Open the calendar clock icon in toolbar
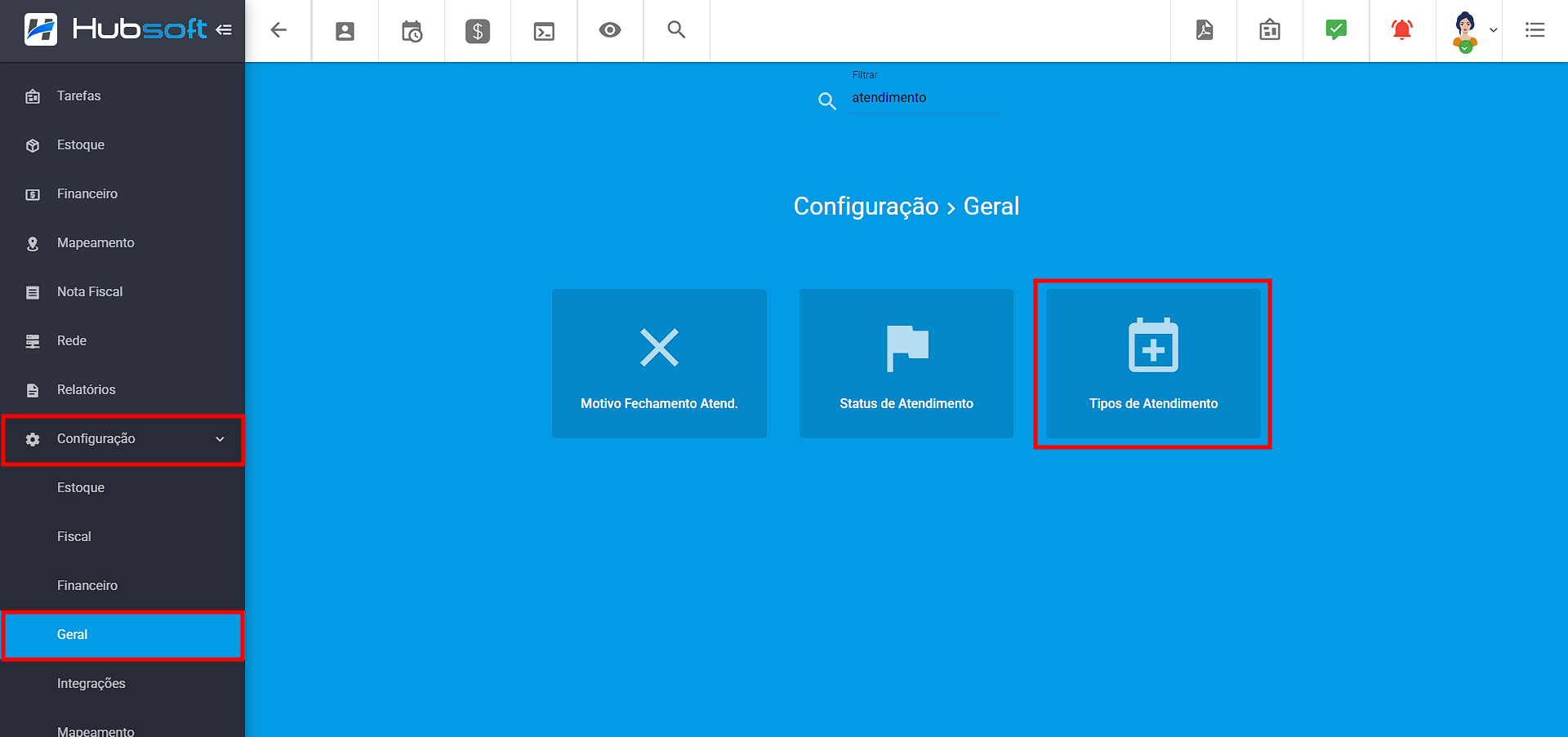Image resolution: width=1568 pixels, height=737 pixels. (x=412, y=31)
